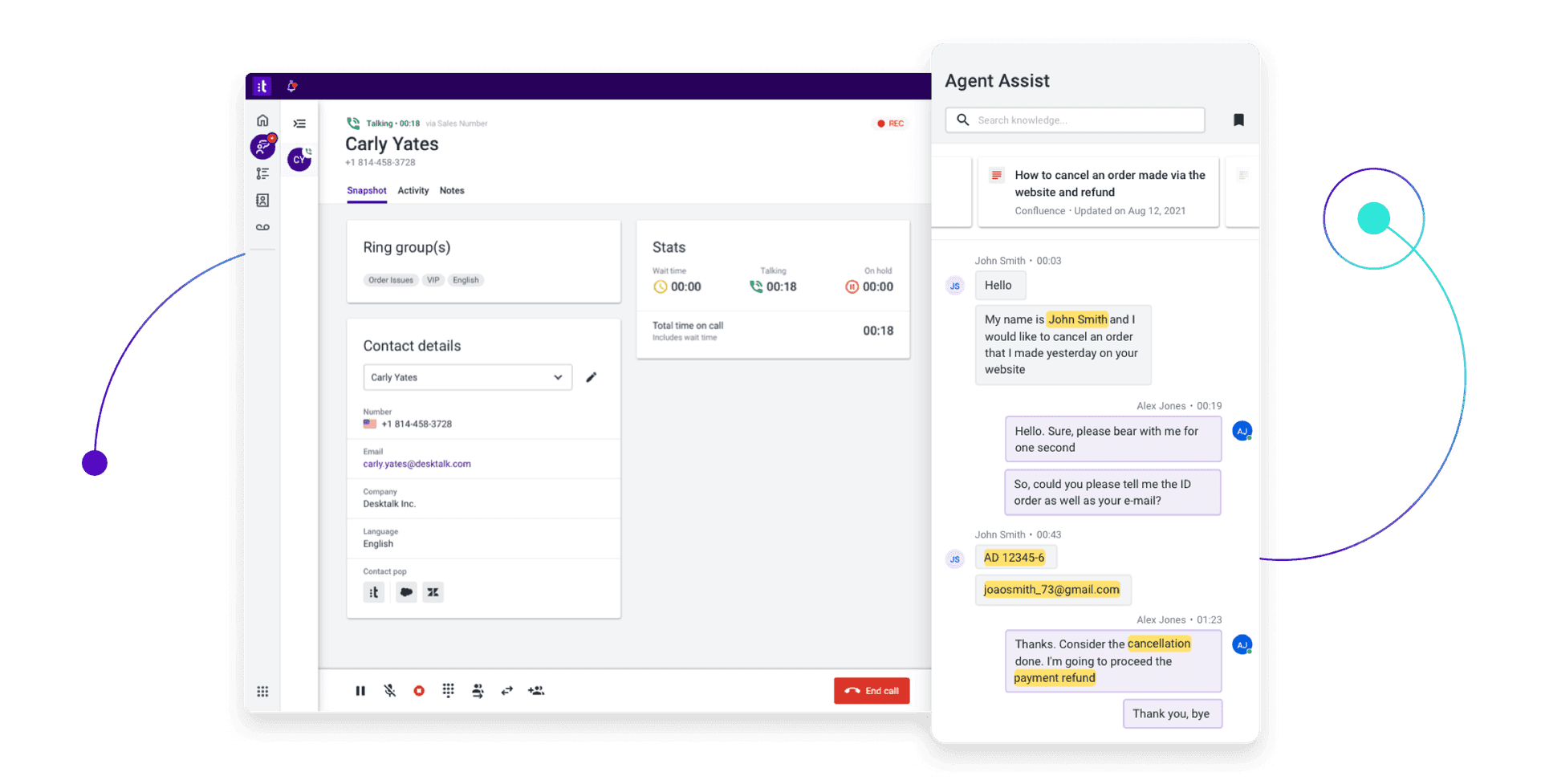Image resolution: width=1541 pixels, height=784 pixels.
Task: Click the Thank you, bye message
Action: point(1172,714)
